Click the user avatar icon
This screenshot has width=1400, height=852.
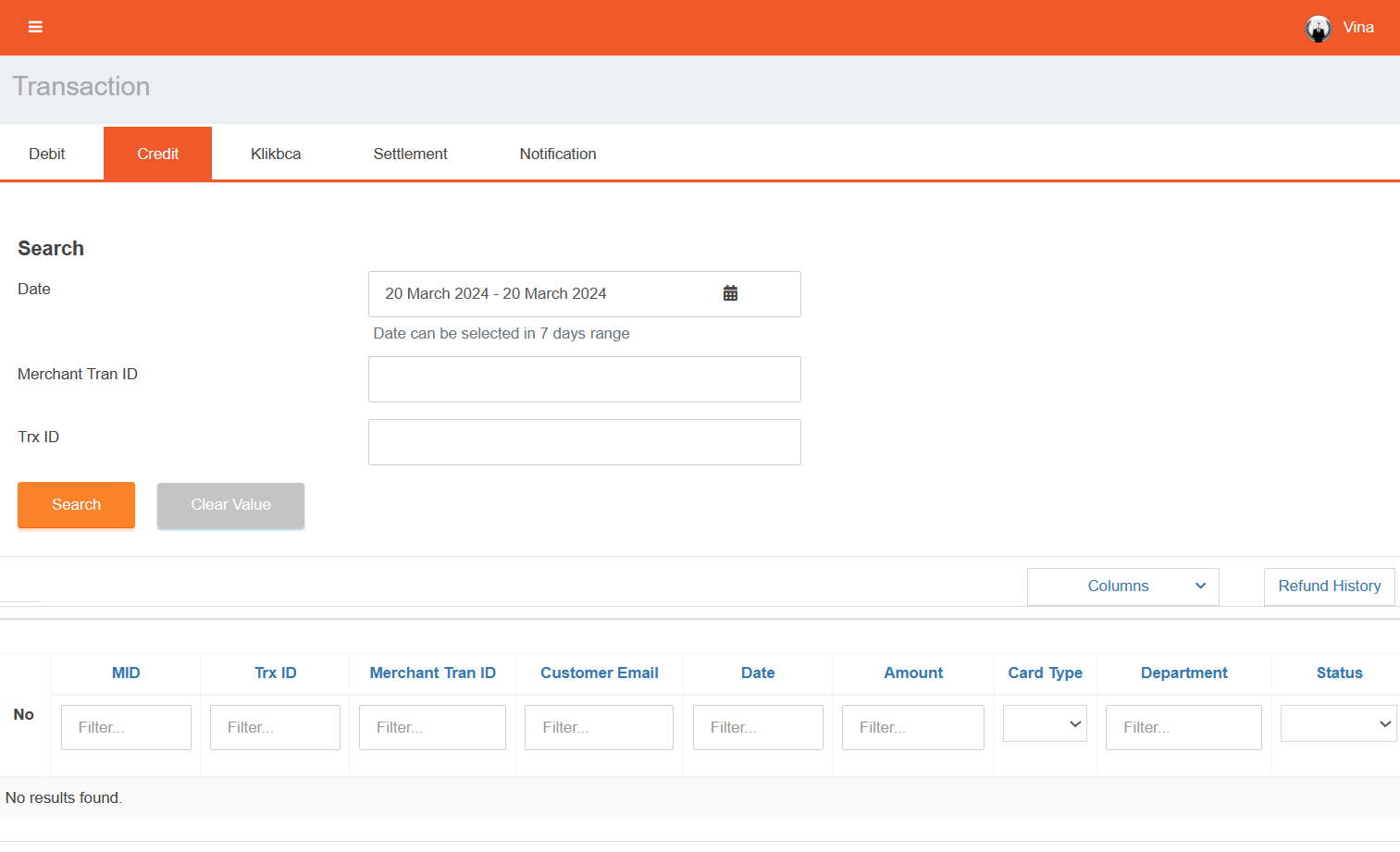[x=1318, y=28]
